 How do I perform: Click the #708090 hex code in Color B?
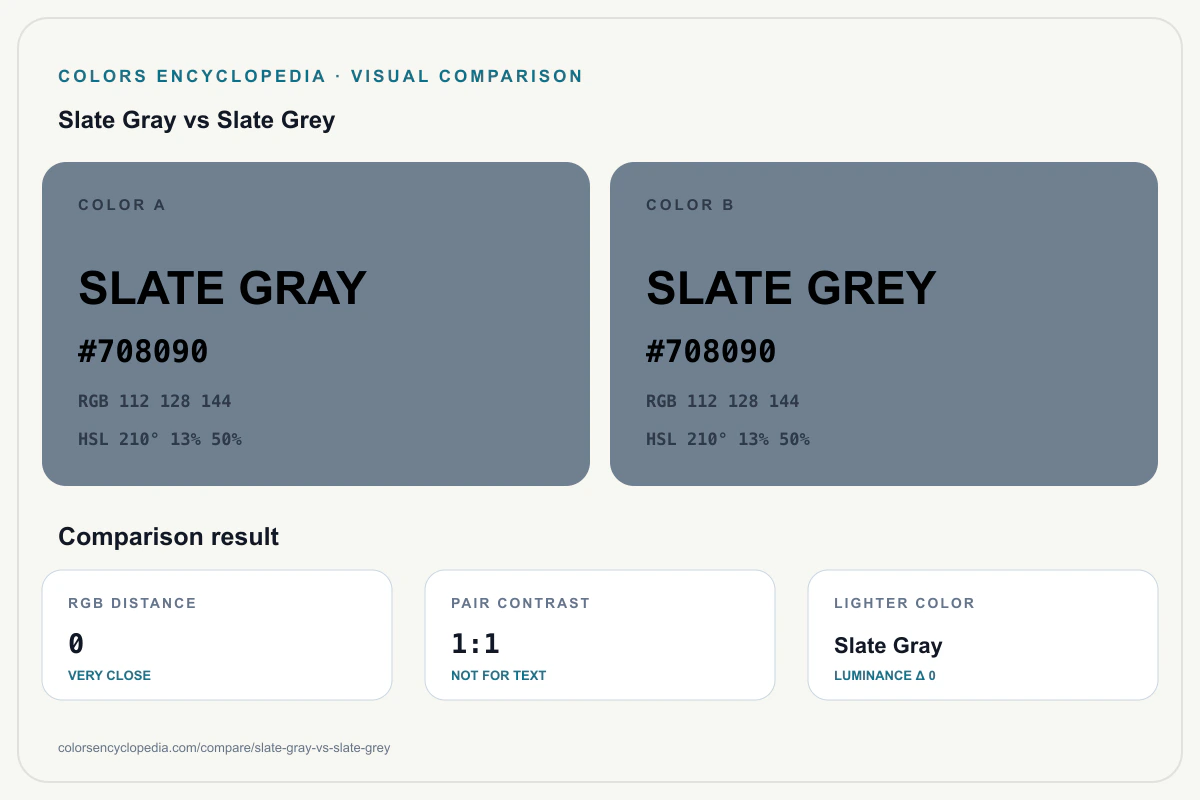pos(711,352)
